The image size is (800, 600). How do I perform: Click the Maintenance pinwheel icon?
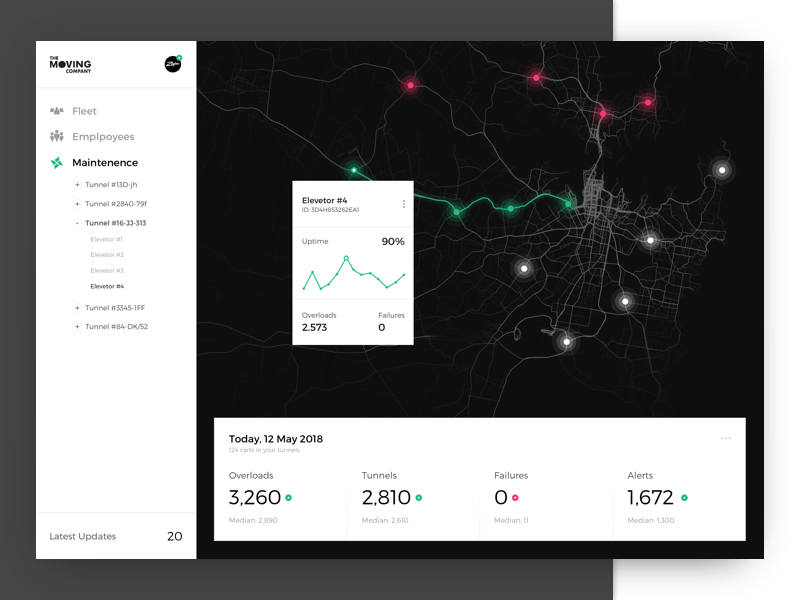click(x=57, y=163)
